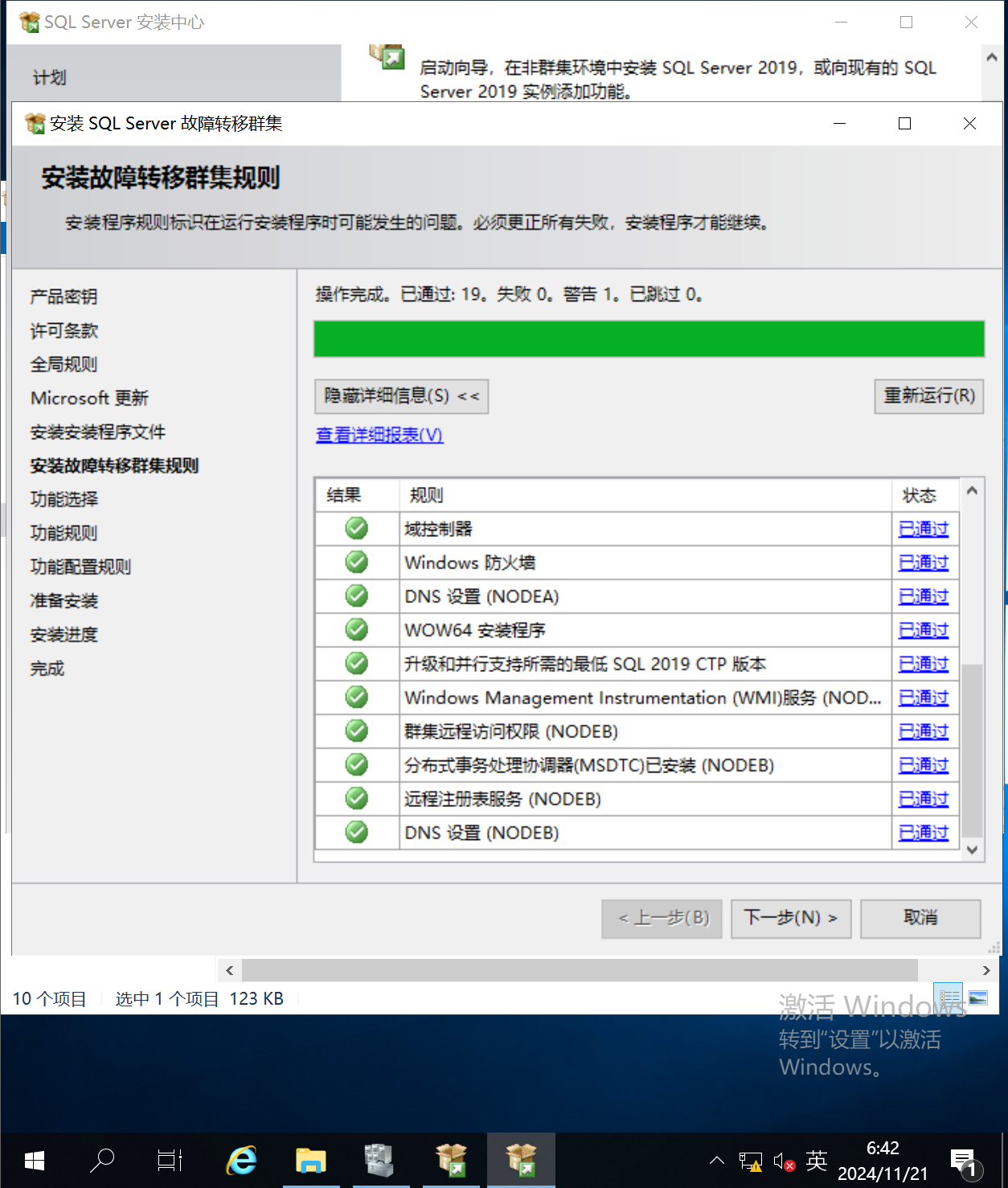Click the 规则 column header
The image size is (1008, 1188).
coord(645,495)
